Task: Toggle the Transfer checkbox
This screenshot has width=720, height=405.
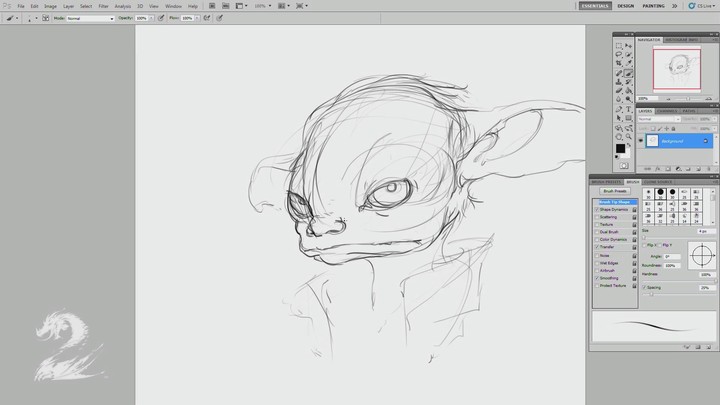Action: coord(597,247)
